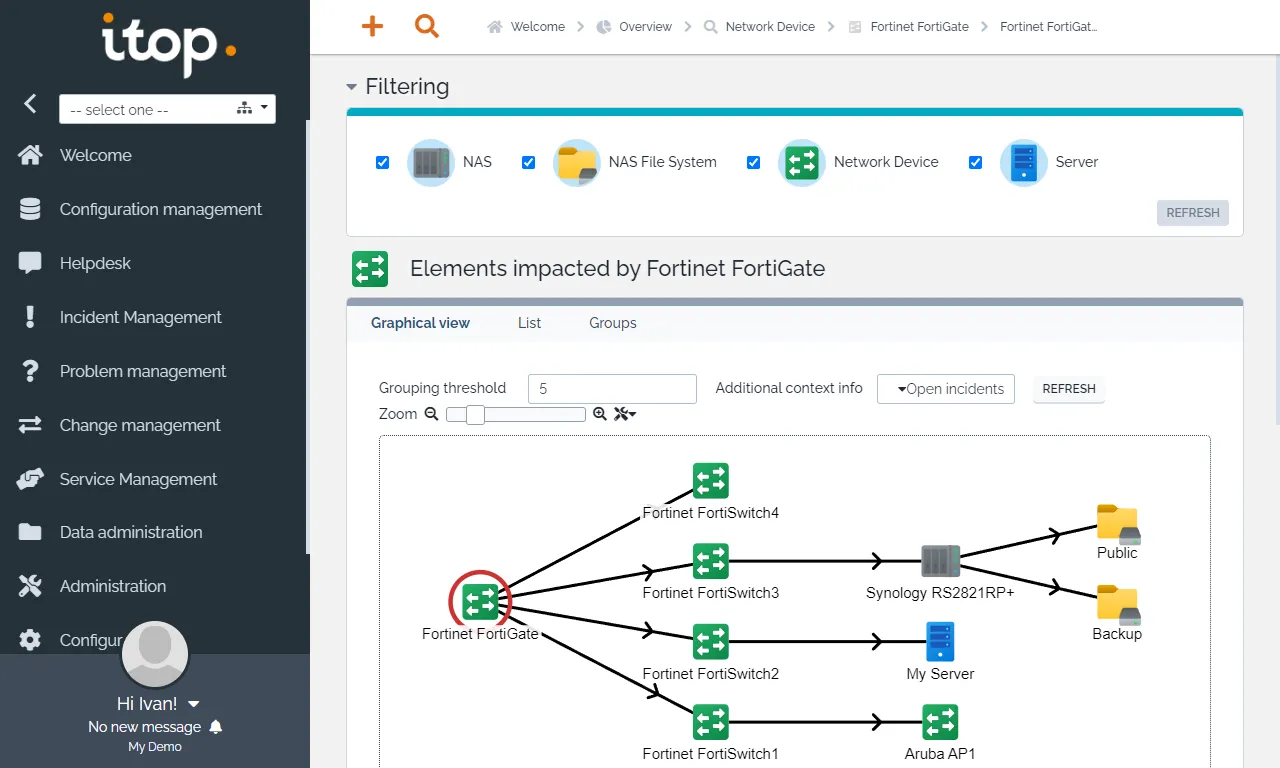Open the Open incidents context dropdown
Viewport: 1280px width, 768px height.
946,389
